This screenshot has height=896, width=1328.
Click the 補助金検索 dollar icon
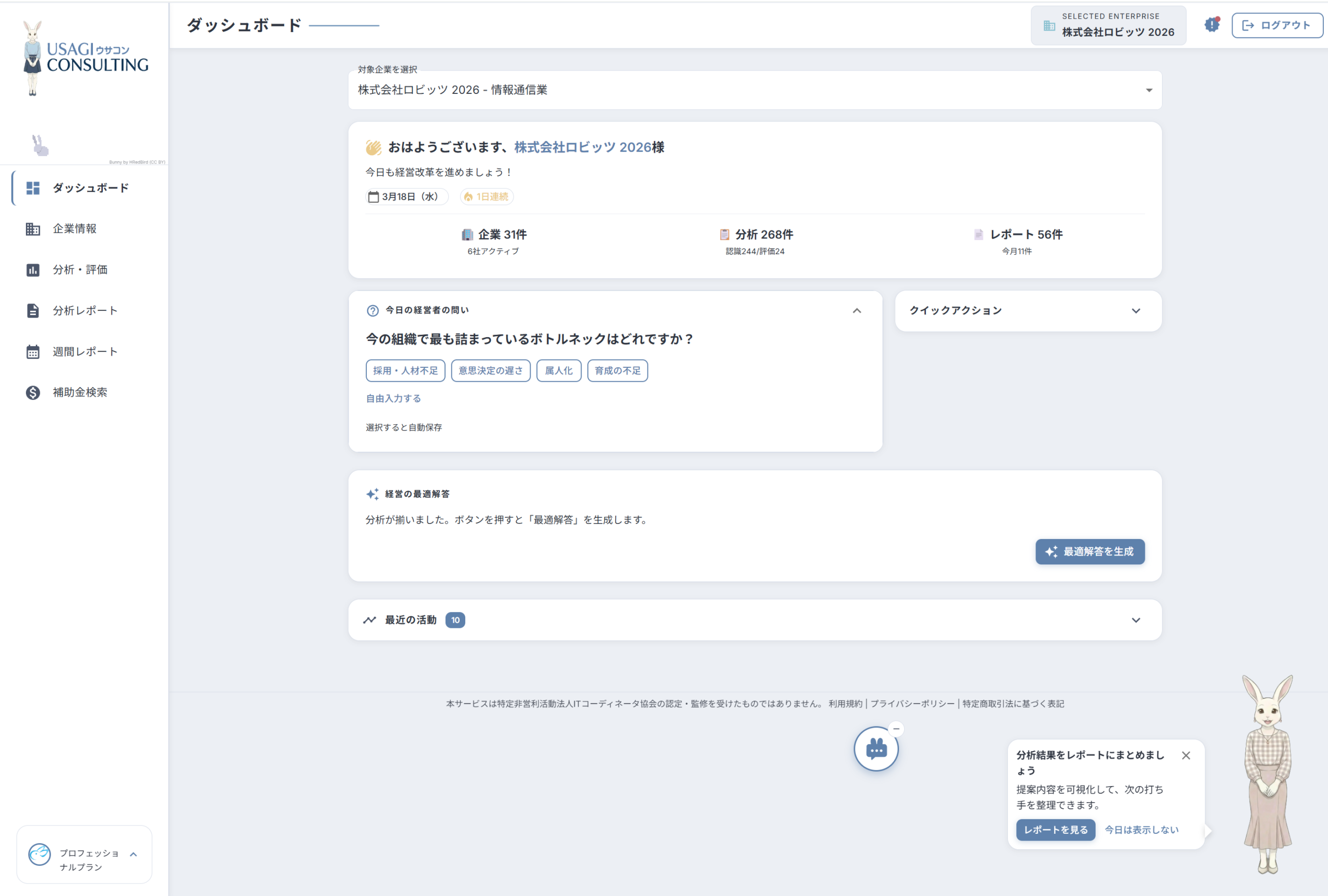33,393
